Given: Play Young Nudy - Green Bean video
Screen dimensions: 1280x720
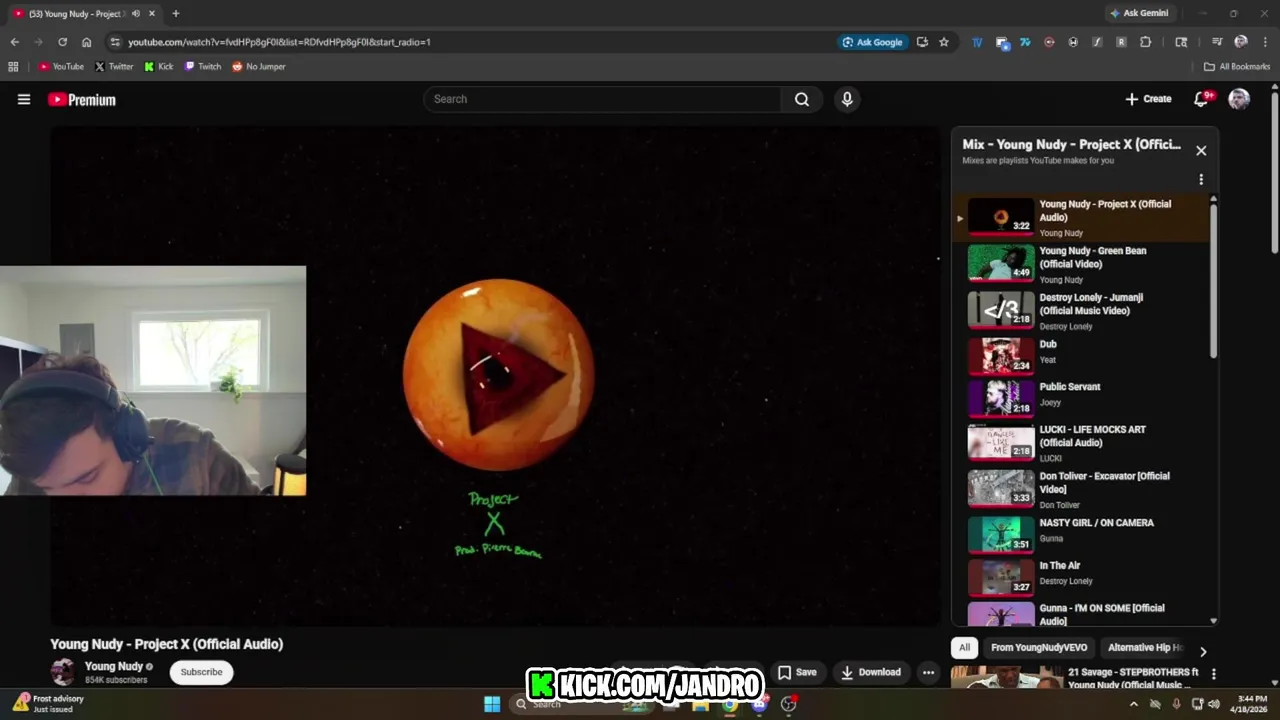Looking at the screenshot, I should [x=1080, y=264].
